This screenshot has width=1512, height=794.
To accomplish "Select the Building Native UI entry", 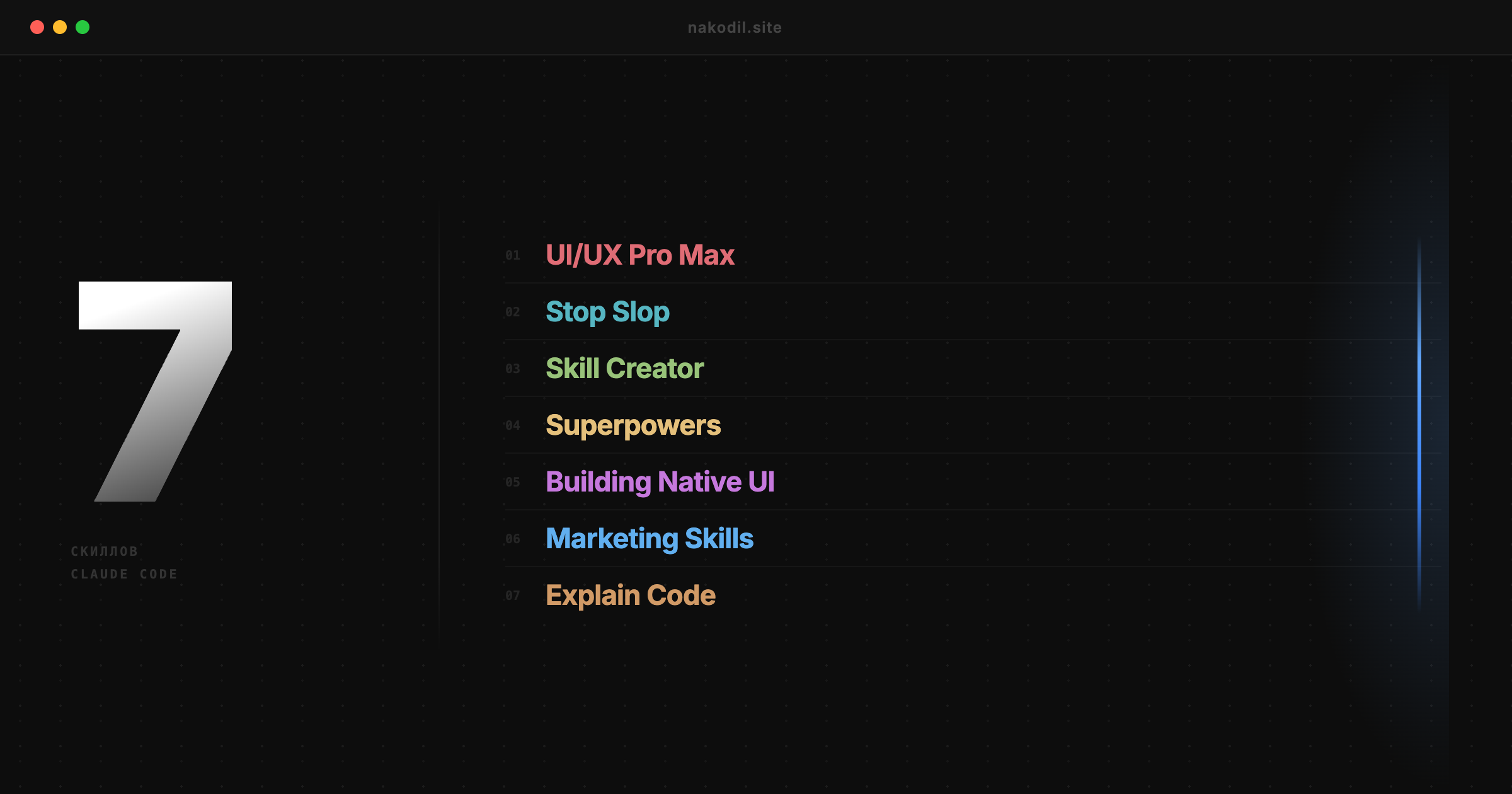I will point(660,482).
